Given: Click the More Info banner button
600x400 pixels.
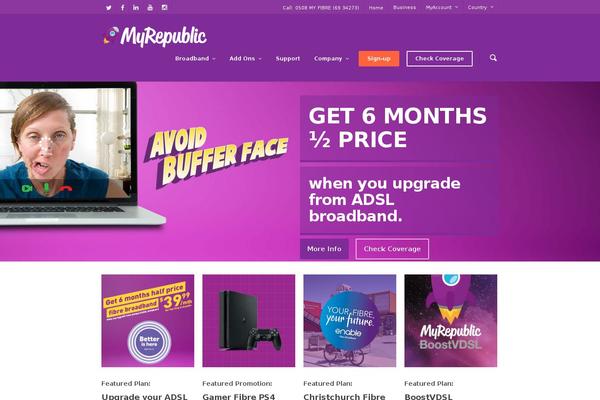Looking at the screenshot, I should click(x=324, y=249).
